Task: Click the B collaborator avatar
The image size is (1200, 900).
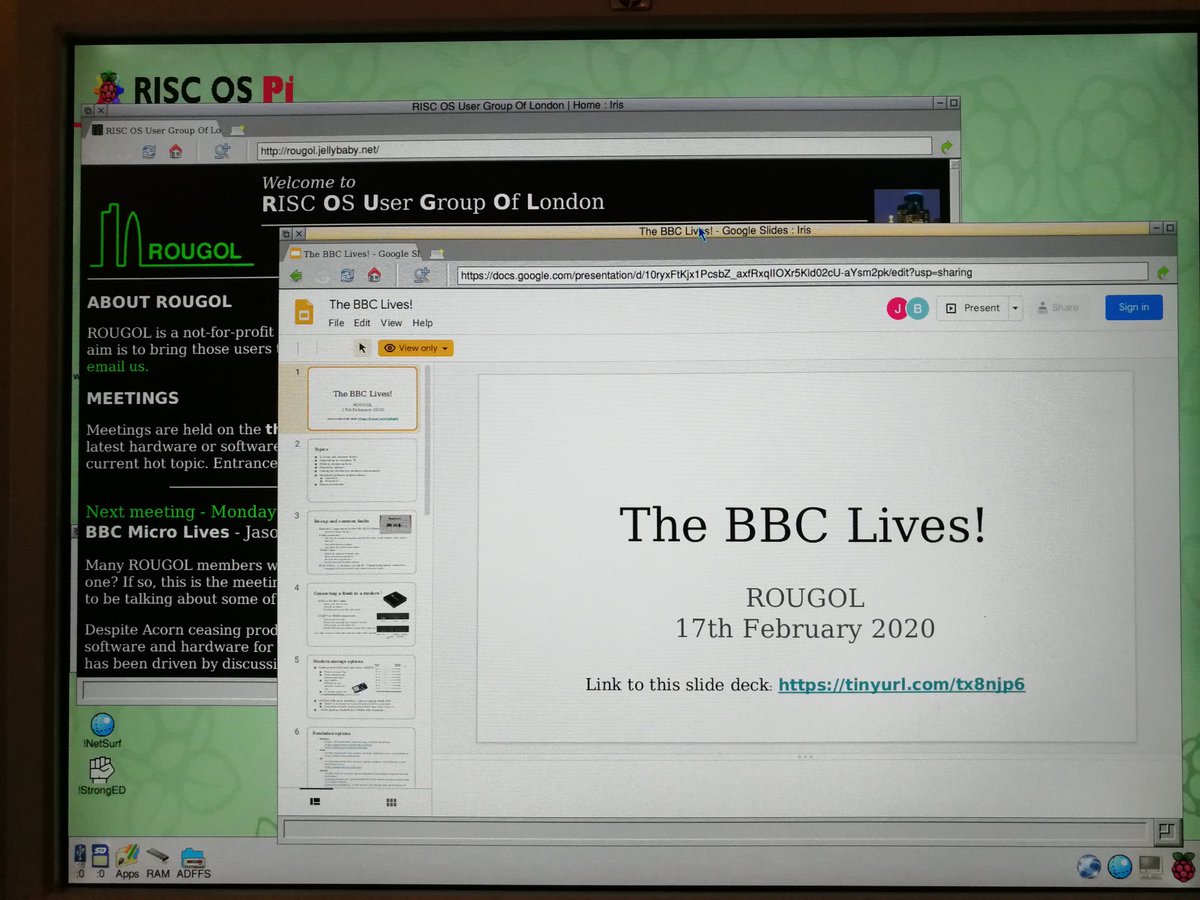Action: coord(918,308)
